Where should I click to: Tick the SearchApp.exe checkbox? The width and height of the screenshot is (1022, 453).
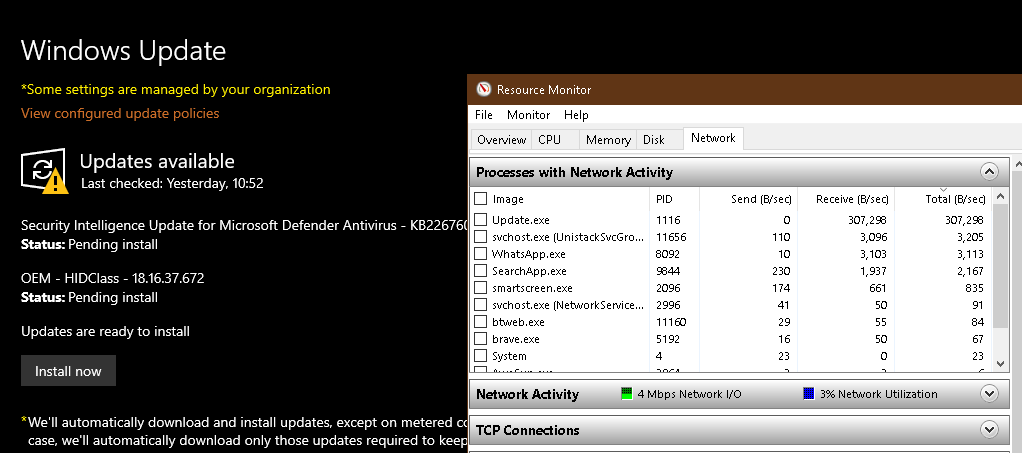(480, 270)
